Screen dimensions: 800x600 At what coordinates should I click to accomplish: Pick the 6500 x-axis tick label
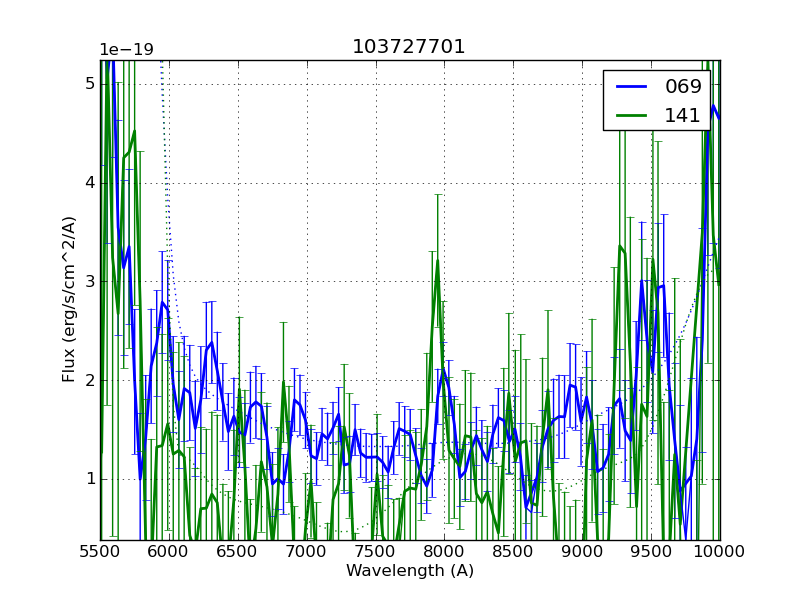click(x=238, y=552)
